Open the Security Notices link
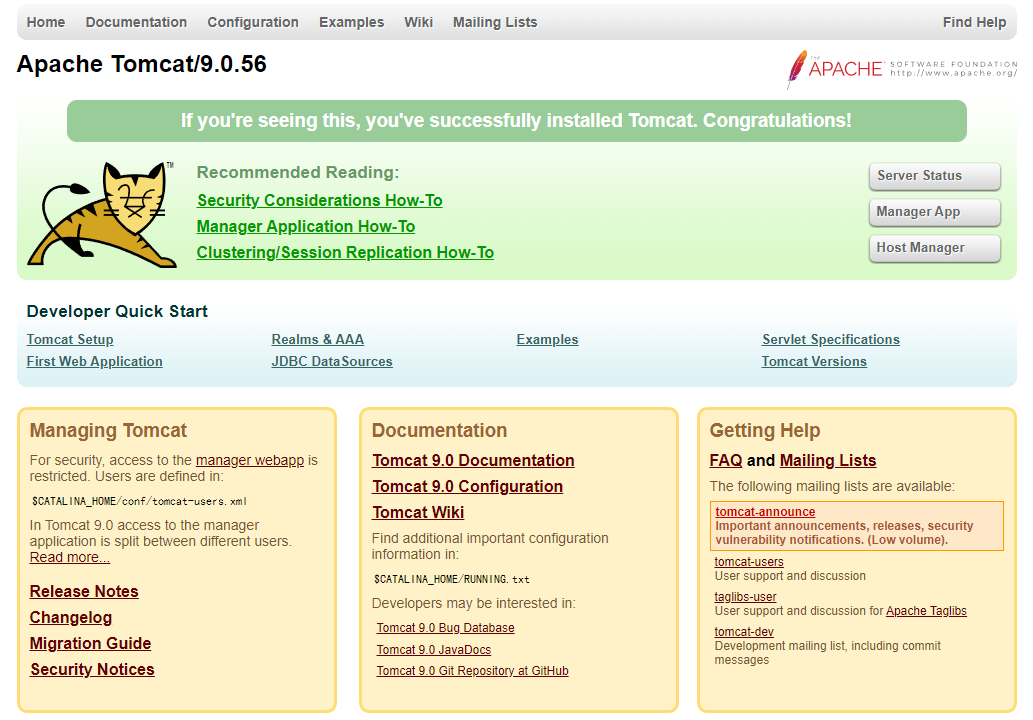Screen dimensions: 1033x720 click(92, 669)
